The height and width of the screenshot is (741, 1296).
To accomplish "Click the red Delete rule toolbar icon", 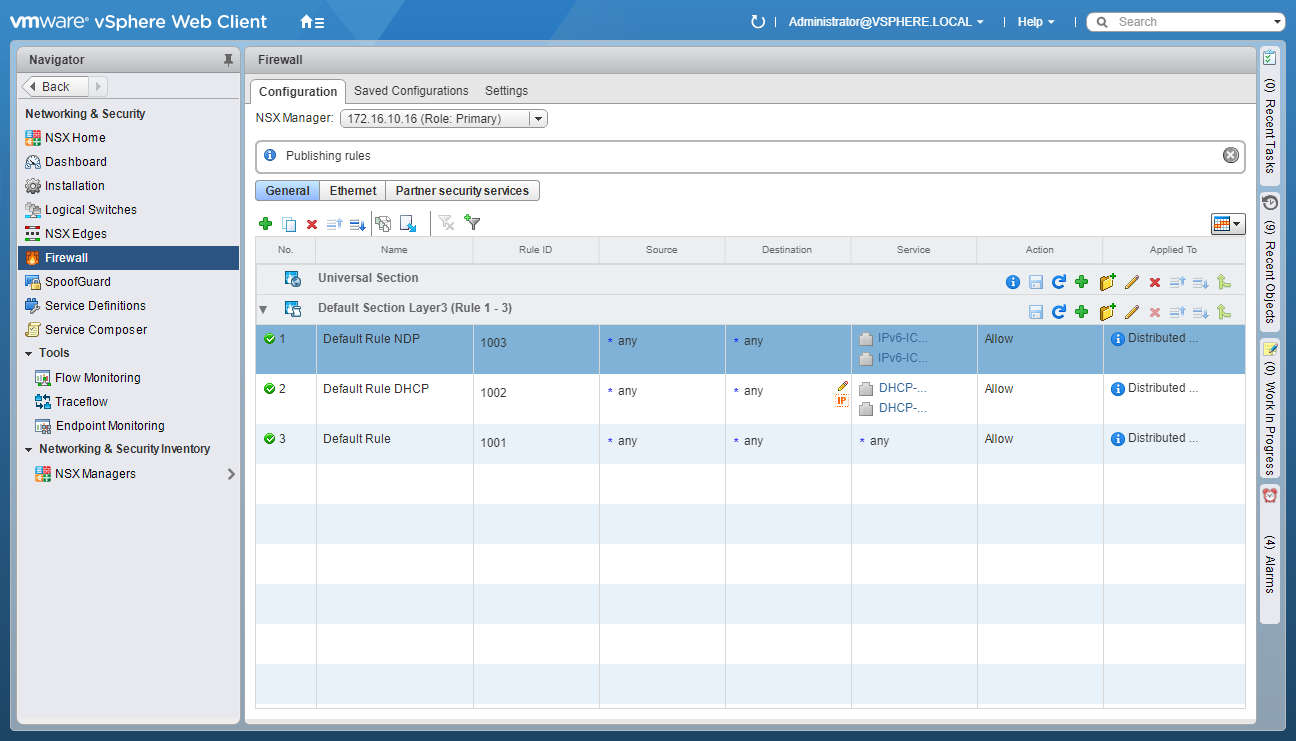I will pos(312,224).
